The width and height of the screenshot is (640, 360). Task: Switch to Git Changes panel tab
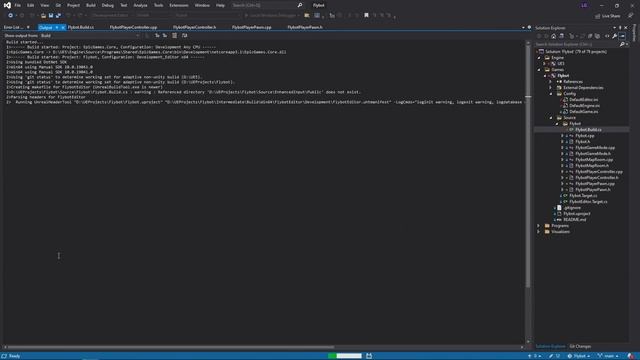click(580, 347)
